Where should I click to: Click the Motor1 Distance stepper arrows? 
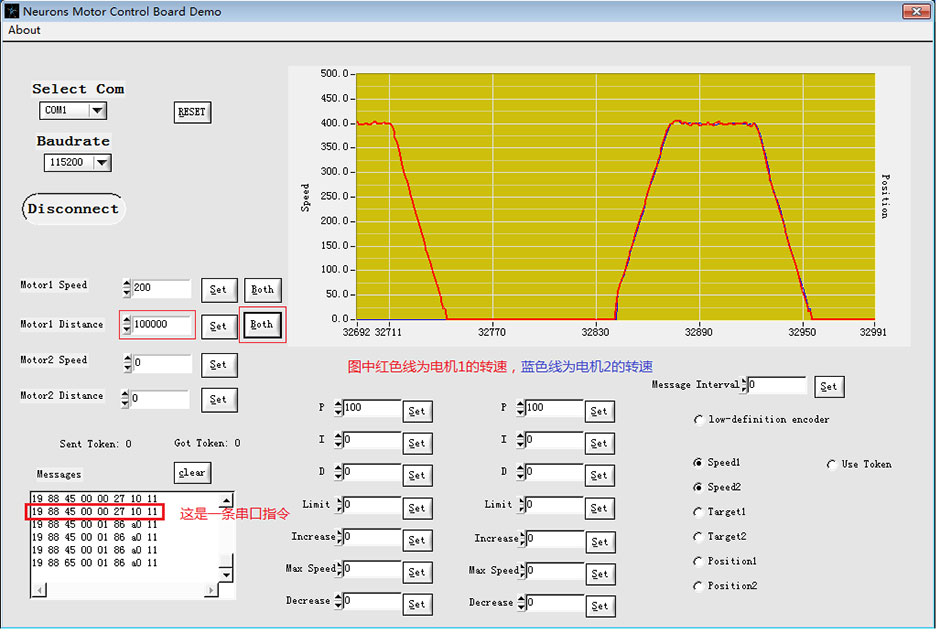point(126,325)
